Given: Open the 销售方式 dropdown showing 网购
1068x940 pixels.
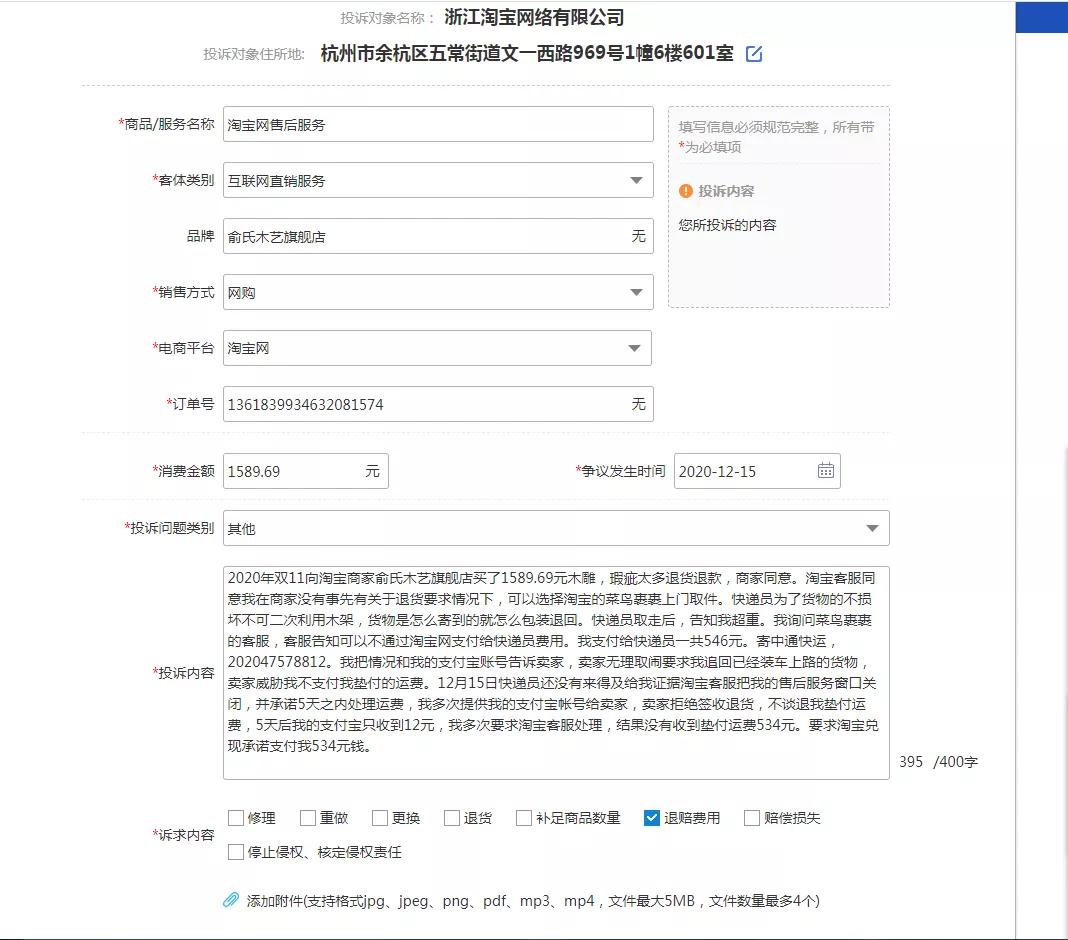Looking at the screenshot, I should coord(438,292).
